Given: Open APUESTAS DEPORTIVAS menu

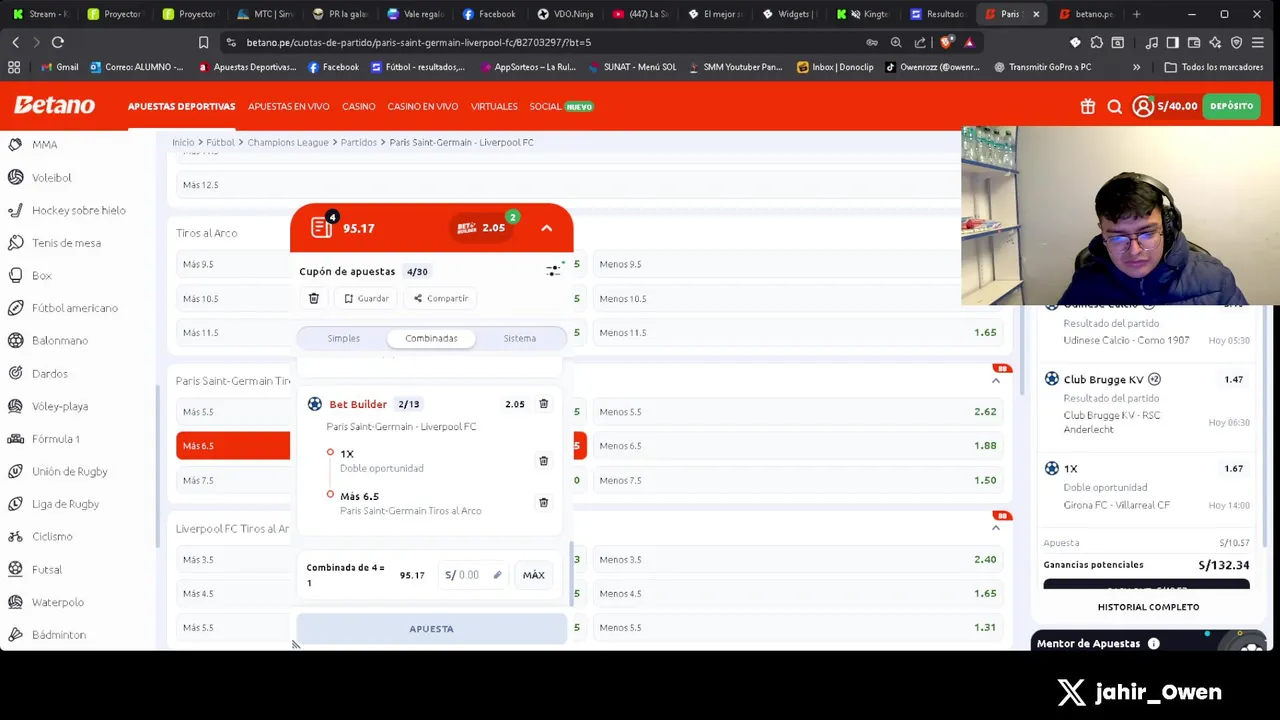Looking at the screenshot, I should point(181,106).
